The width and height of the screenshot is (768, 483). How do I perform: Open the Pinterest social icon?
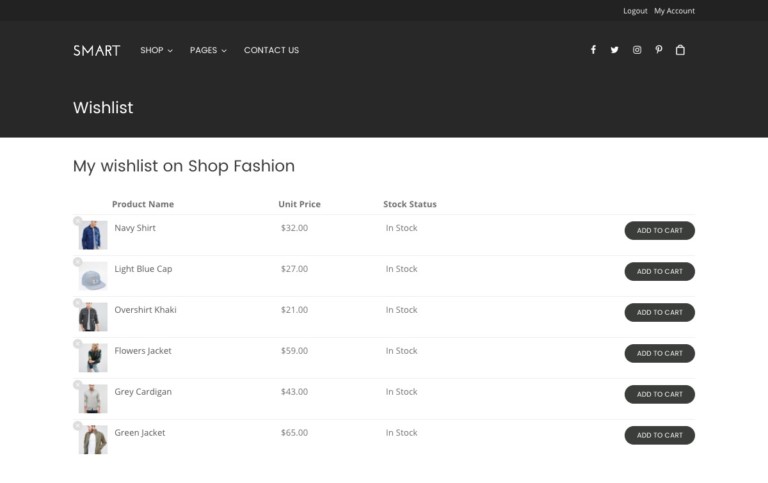[658, 50]
